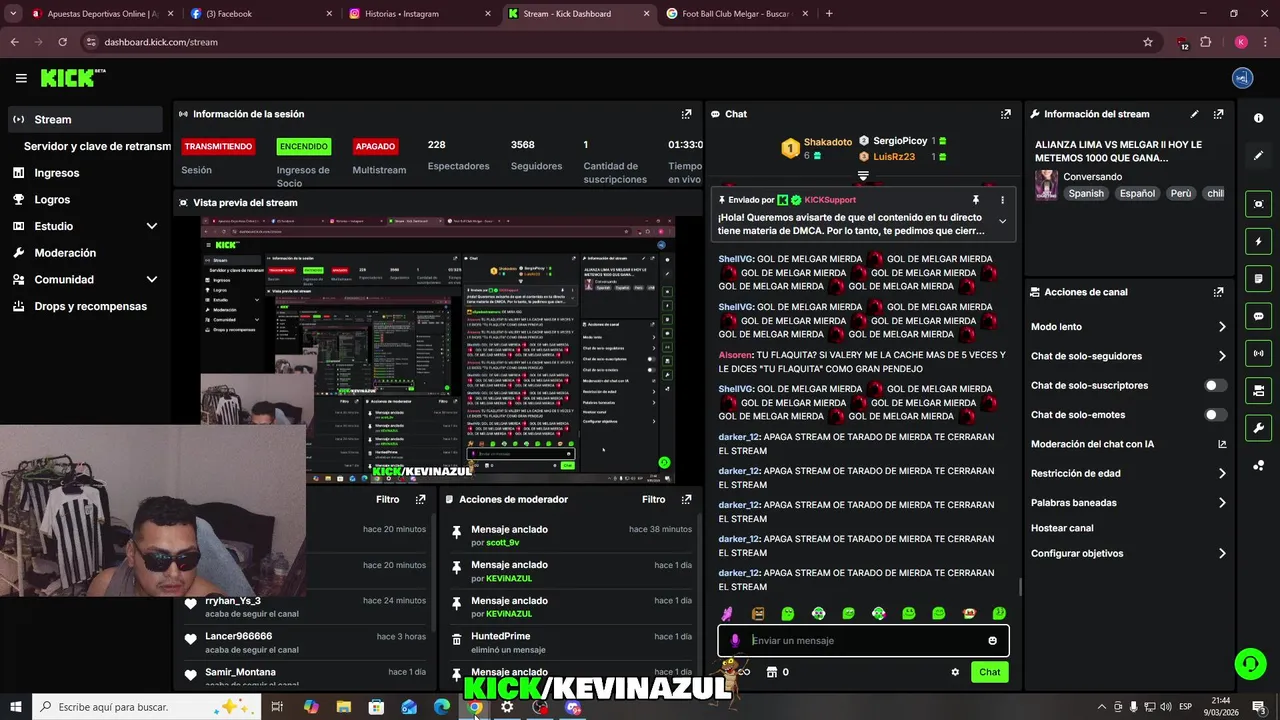Pop out the Información de la sesión panel
Screen dimensions: 1280x720
[686, 114]
